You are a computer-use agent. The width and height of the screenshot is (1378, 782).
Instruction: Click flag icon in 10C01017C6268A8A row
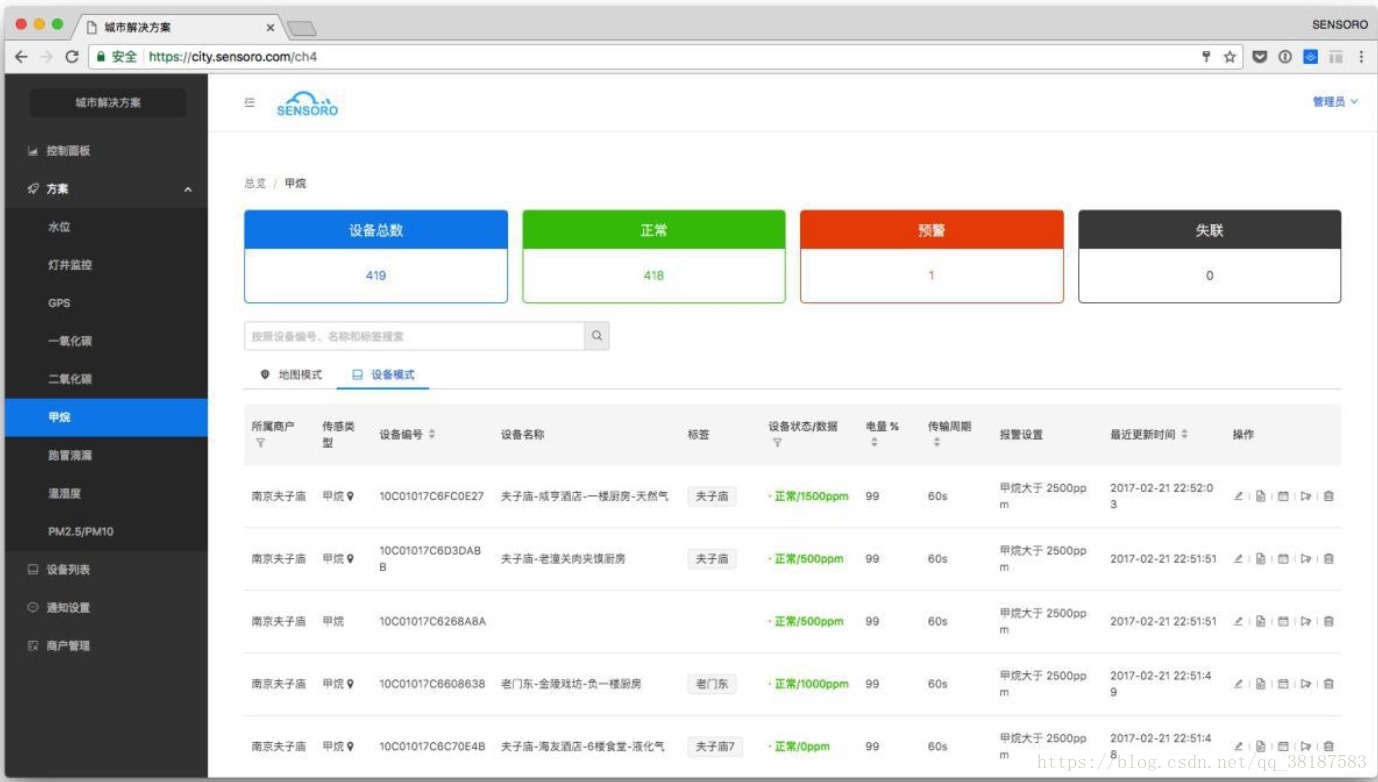pyautogui.click(x=1306, y=621)
